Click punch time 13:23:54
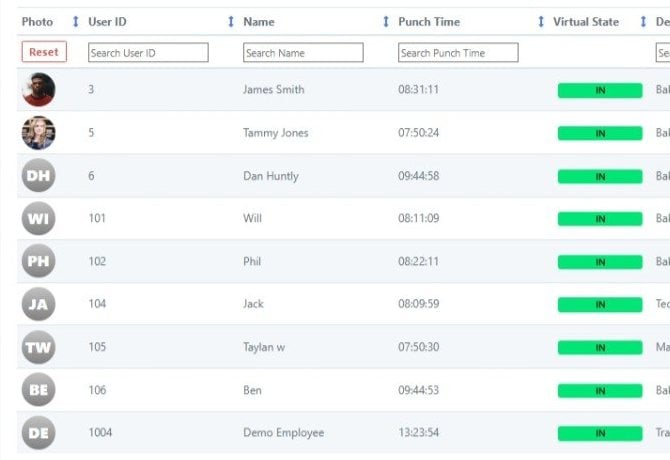 418,432
